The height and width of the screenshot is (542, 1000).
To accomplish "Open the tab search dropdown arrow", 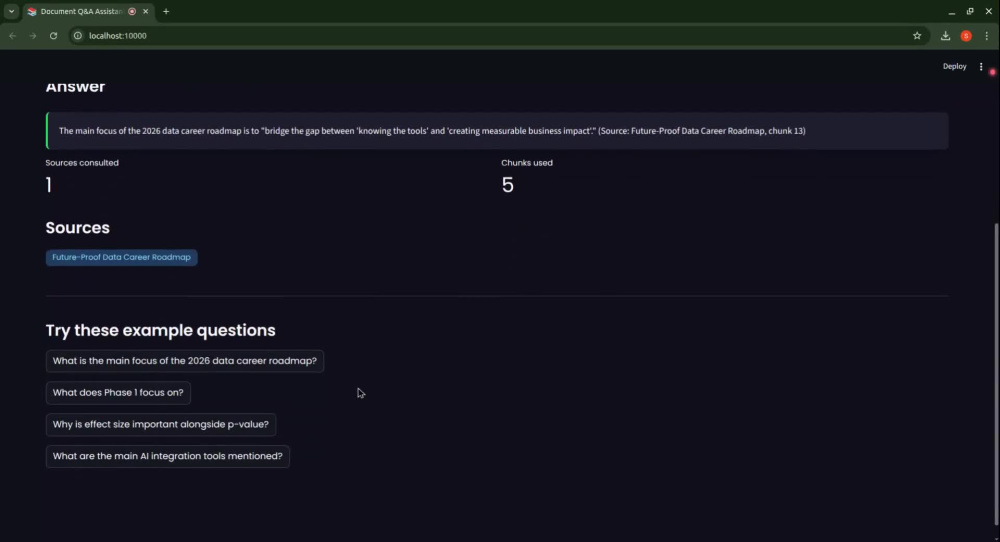I will click(x=11, y=11).
